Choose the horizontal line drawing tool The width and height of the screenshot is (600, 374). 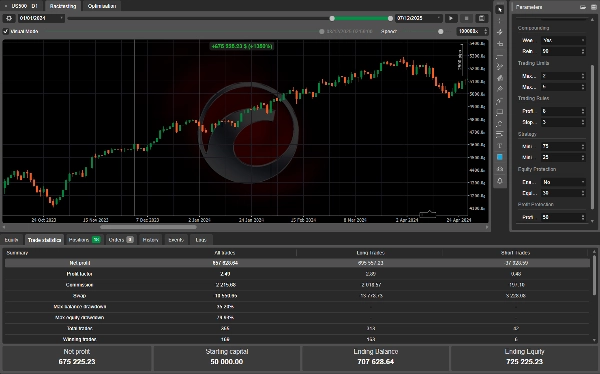[500, 56]
